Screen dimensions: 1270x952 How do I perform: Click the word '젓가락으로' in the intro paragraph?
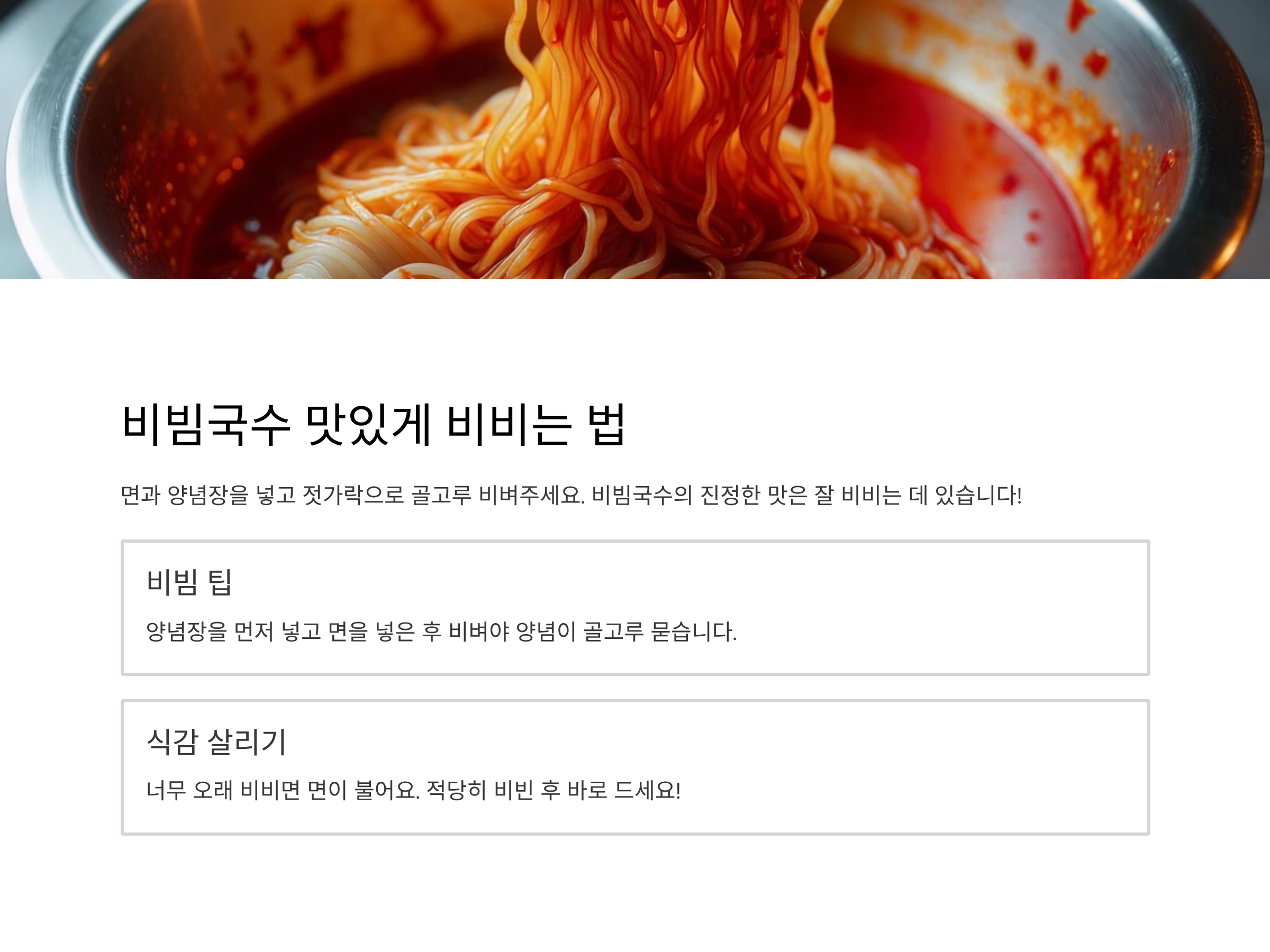pyautogui.click(x=353, y=495)
